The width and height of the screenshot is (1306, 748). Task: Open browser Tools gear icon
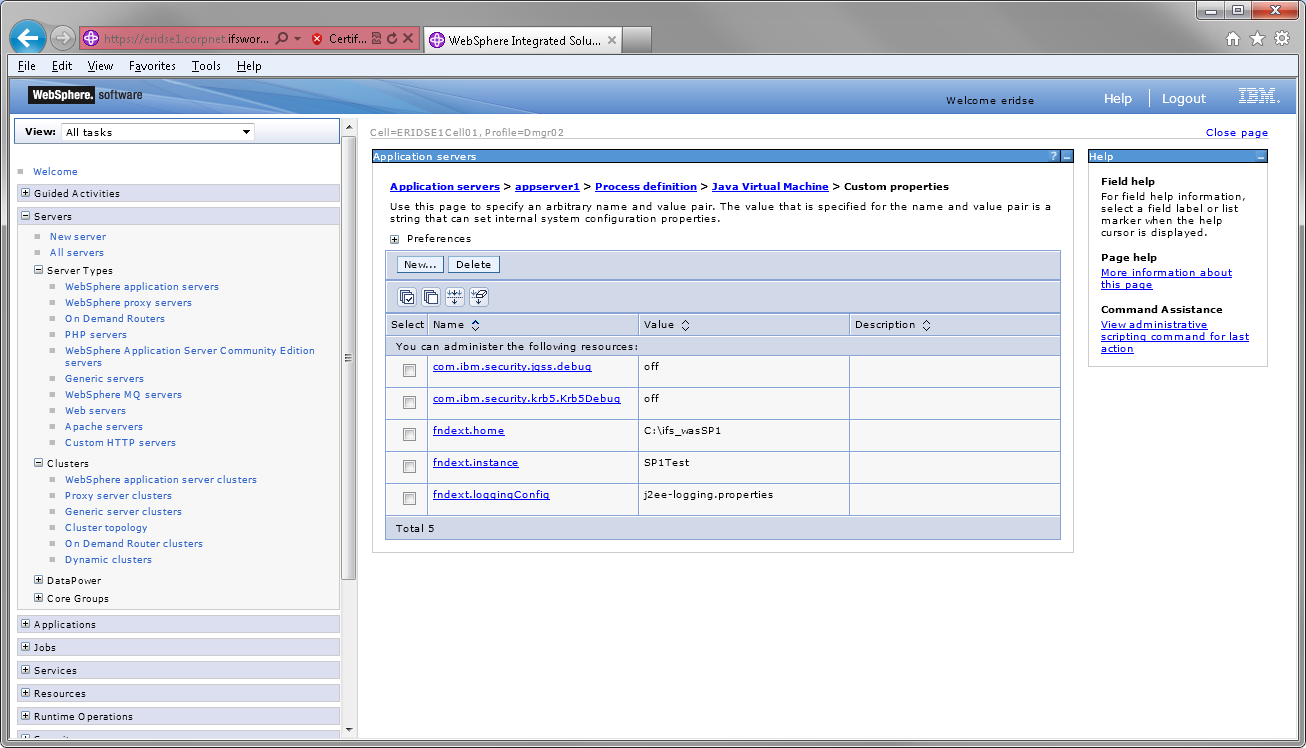tap(1282, 39)
